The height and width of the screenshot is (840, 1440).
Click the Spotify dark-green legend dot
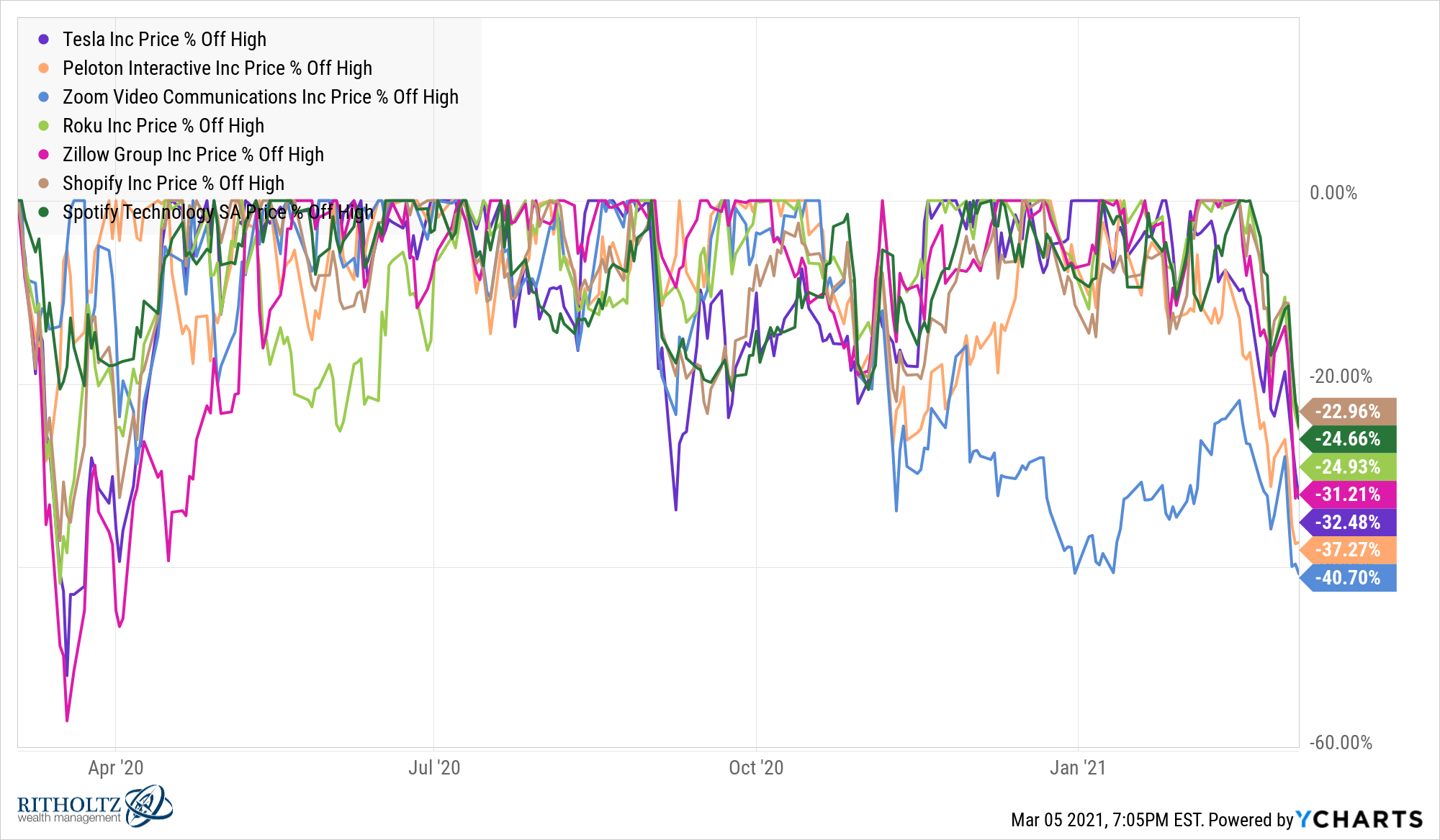44,212
